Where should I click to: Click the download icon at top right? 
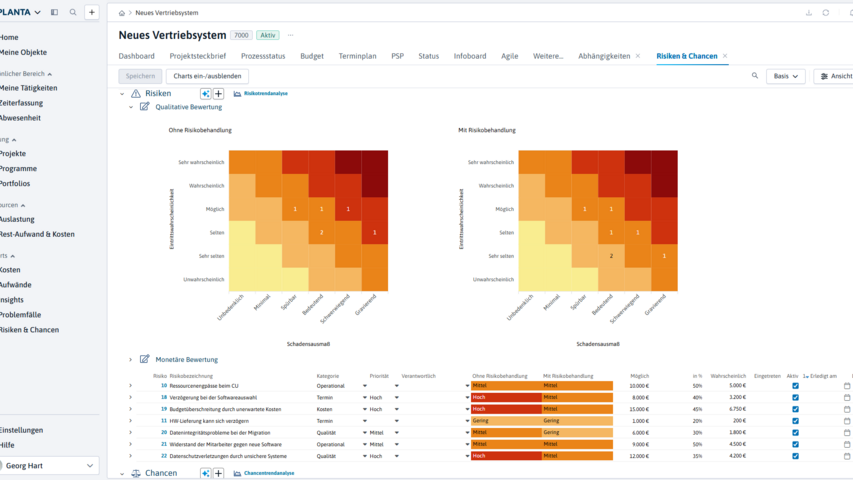pyautogui.click(x=809, y=13)
